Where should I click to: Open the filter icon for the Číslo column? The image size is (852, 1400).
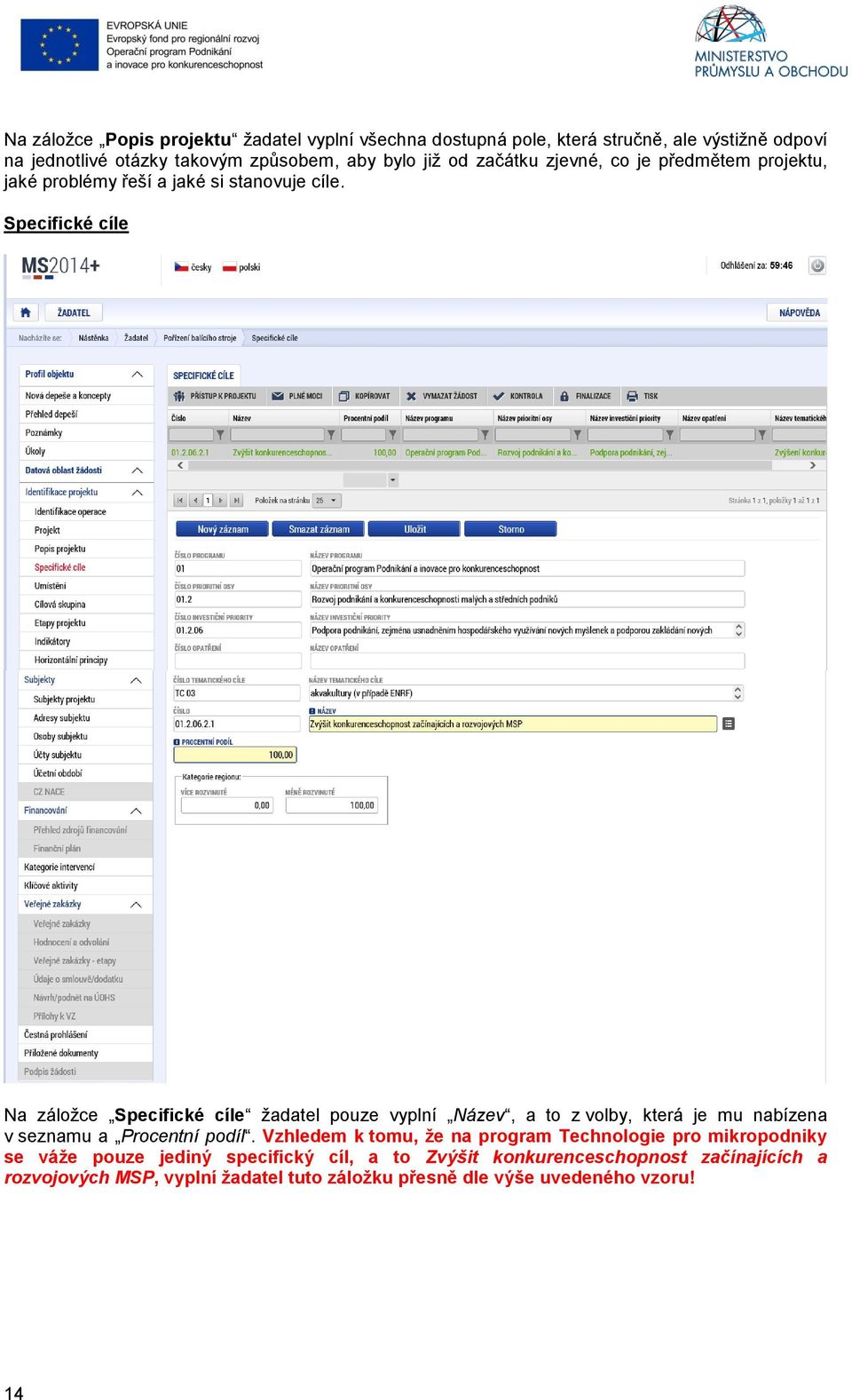(x=221, y=435)
